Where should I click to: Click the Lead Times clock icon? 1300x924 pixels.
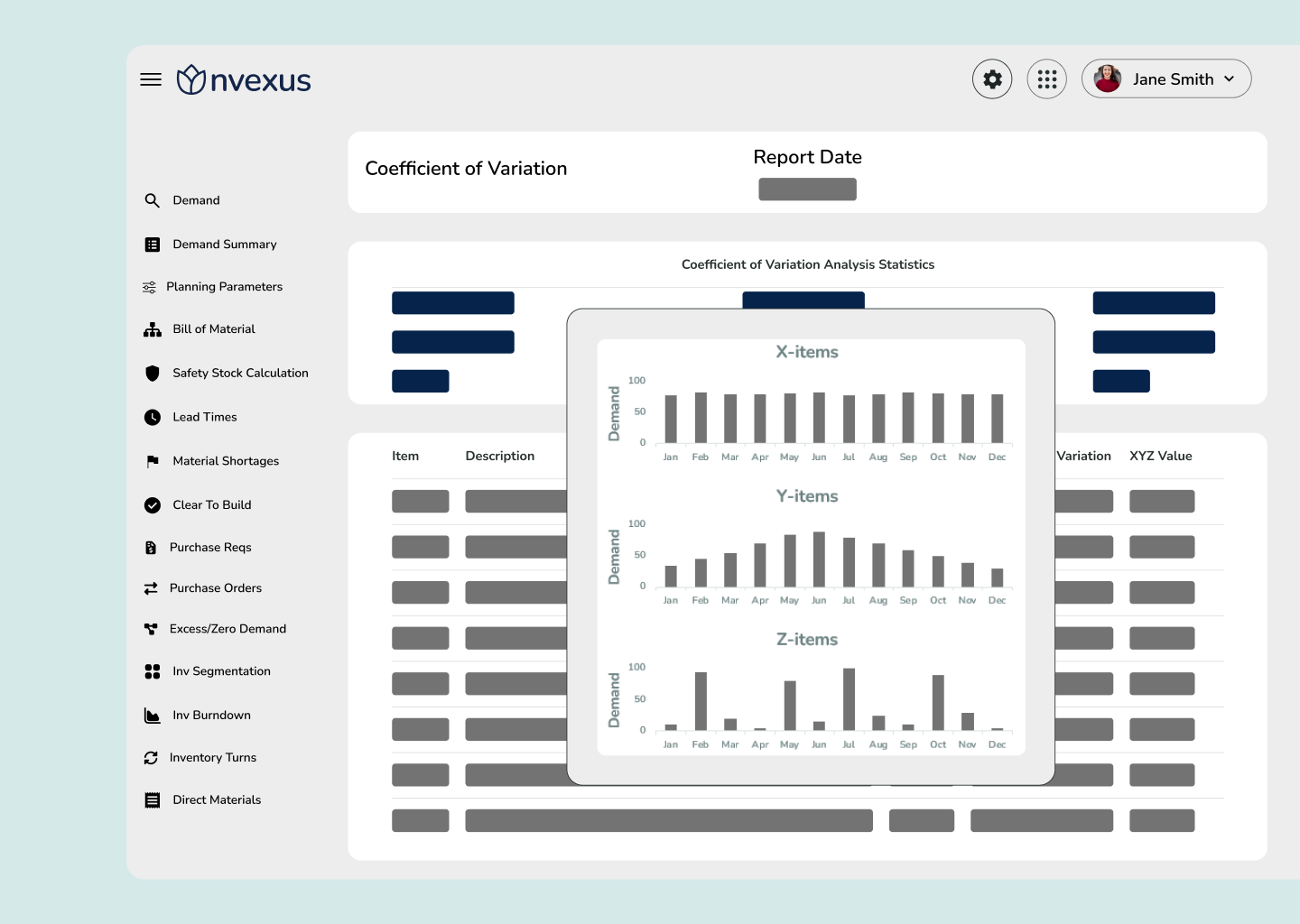tap(153, 417)
